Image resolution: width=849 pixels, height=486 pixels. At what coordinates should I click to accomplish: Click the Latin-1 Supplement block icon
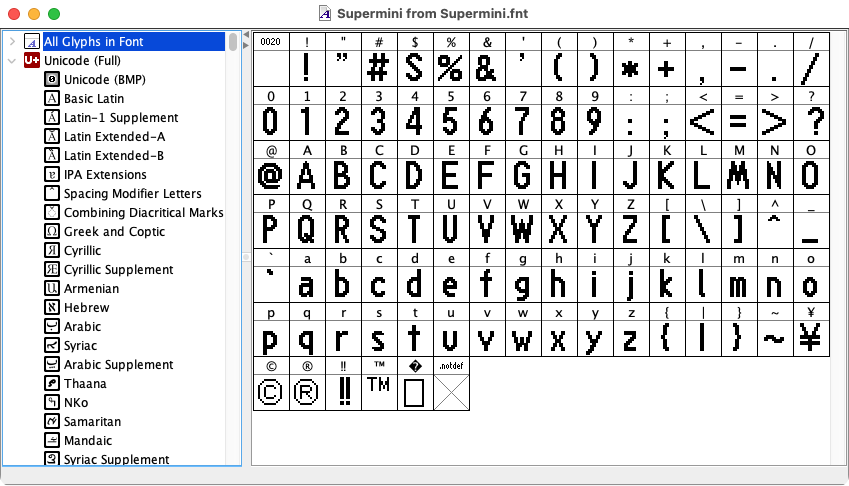52,117
